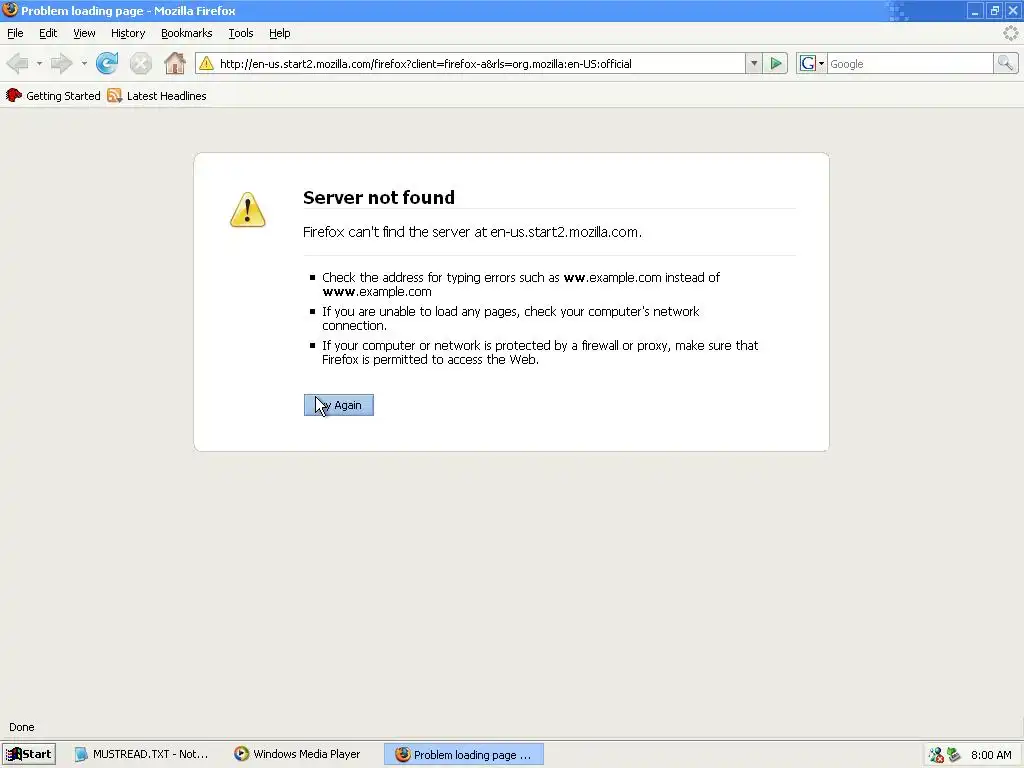Open the View menu
Screen dimensions: 1024x768
[84, 33]
